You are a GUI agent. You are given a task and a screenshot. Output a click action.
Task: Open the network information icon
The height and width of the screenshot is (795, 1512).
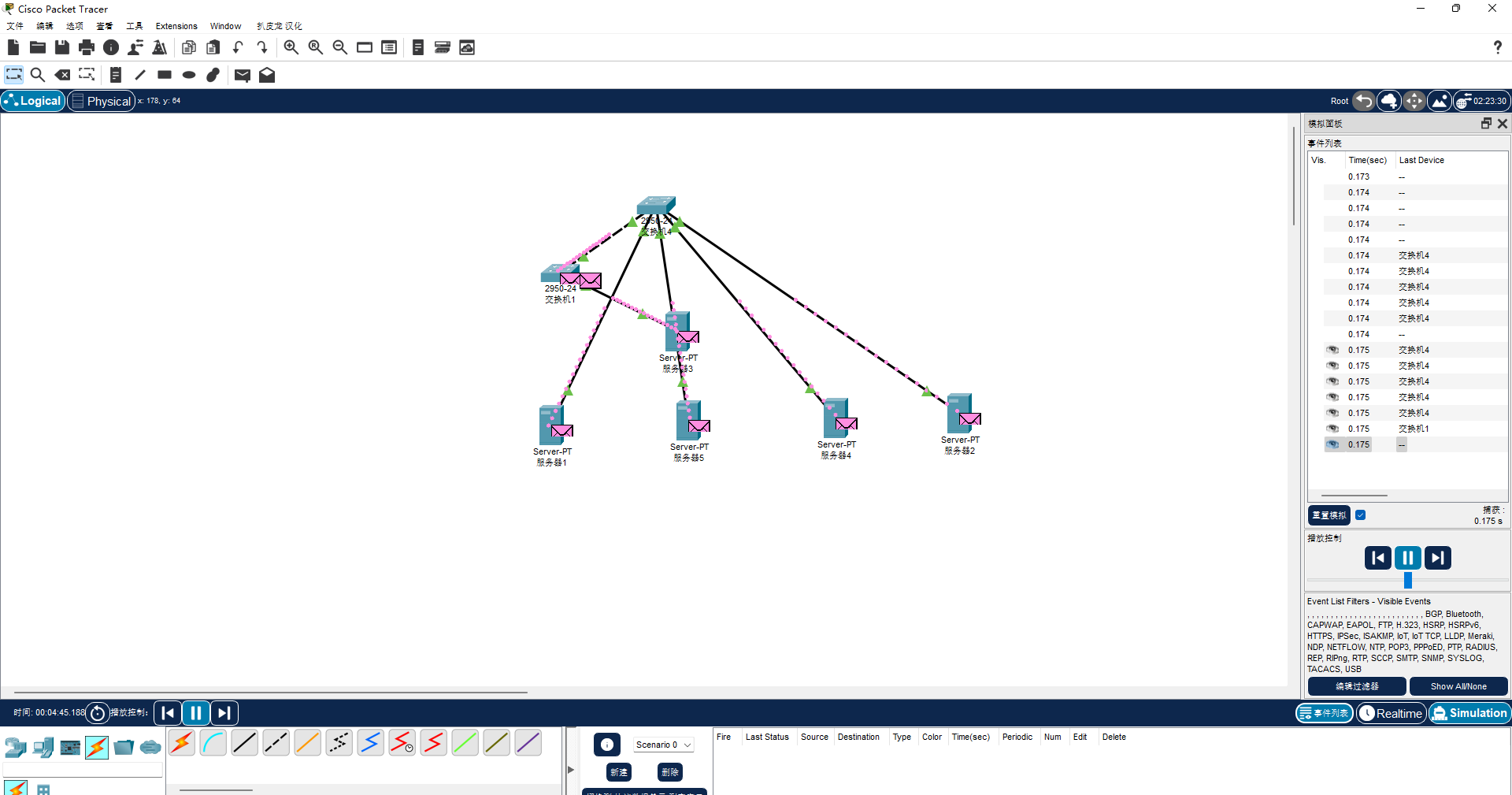pyautogui.click(x=111, y=47)
